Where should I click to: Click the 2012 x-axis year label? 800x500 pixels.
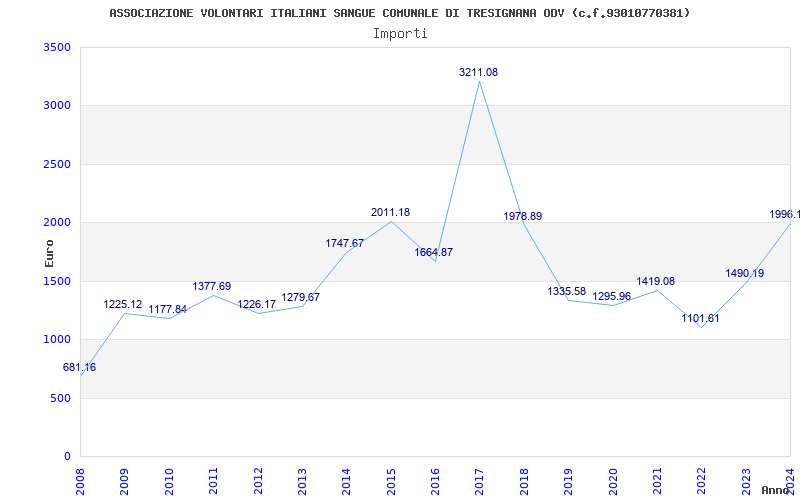[x=258, y=481]
